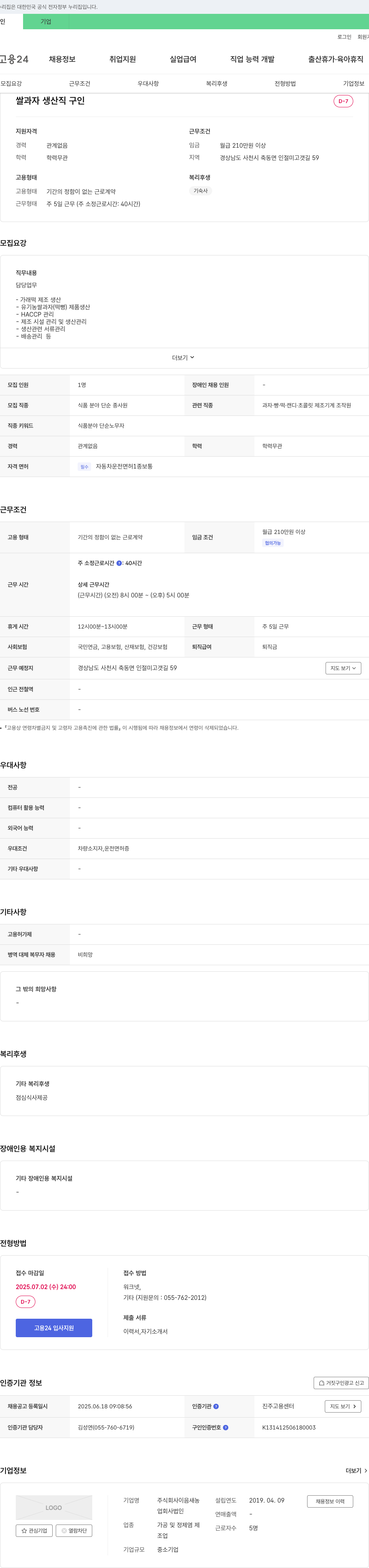The width and height of the screenshot is (369, 1568).
Task: Open 지도 보기 dropdown for 근무 예정지
Action: coord(344,668)
